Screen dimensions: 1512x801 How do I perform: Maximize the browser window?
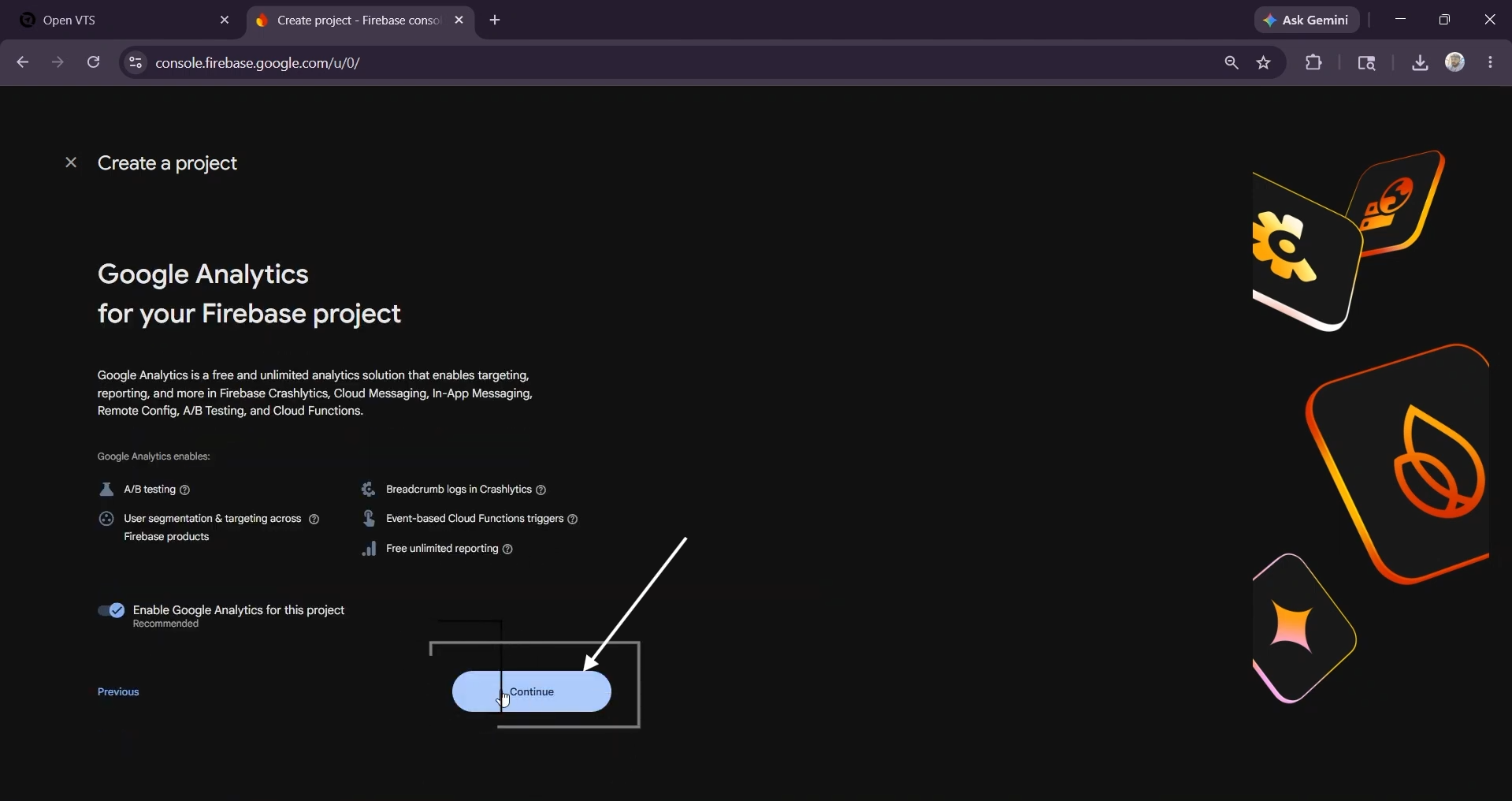click(1445, 20)
